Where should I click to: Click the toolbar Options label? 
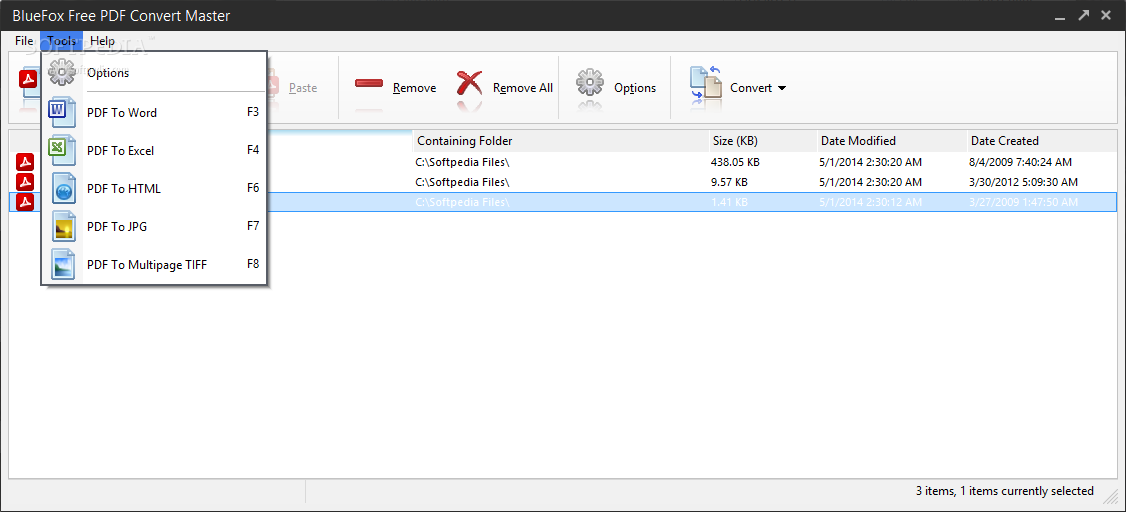point(635,88)
